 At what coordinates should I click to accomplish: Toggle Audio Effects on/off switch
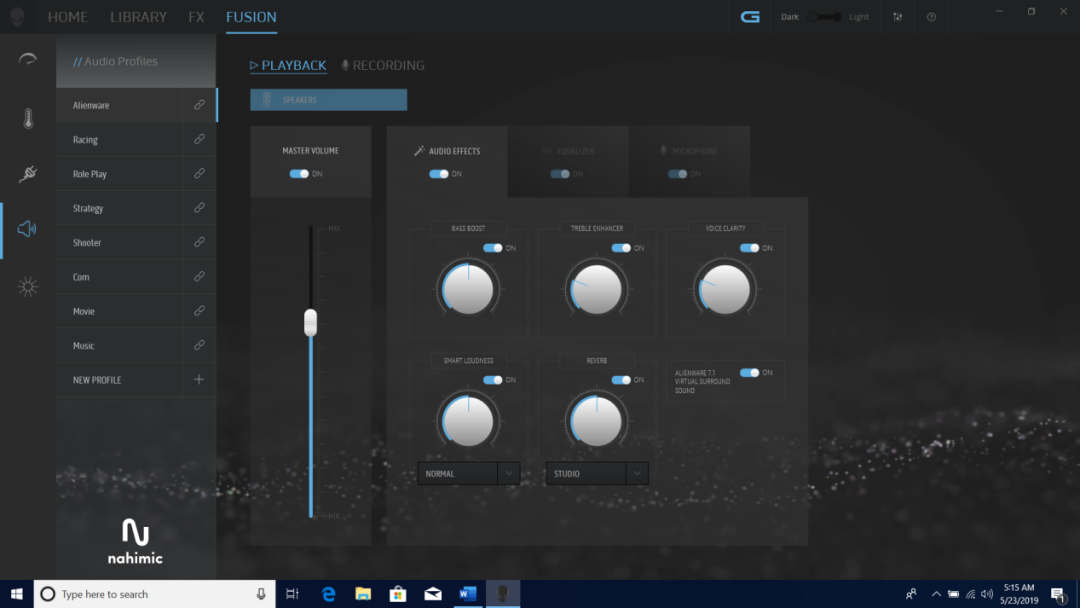click(439, 174)
